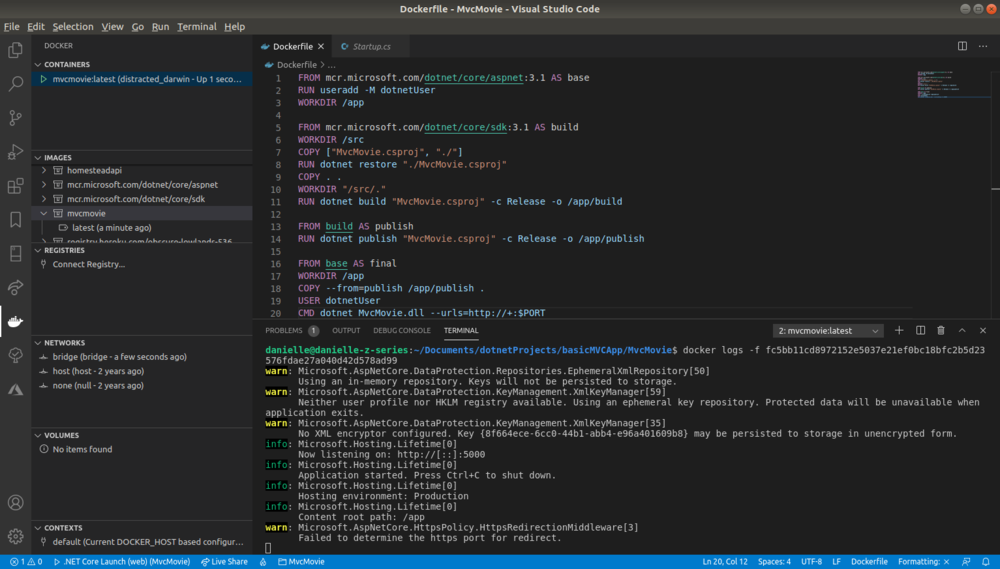This screenshot has width=1000, height=569.
Task: Open the Terminal menu
Action: (196, 27)
